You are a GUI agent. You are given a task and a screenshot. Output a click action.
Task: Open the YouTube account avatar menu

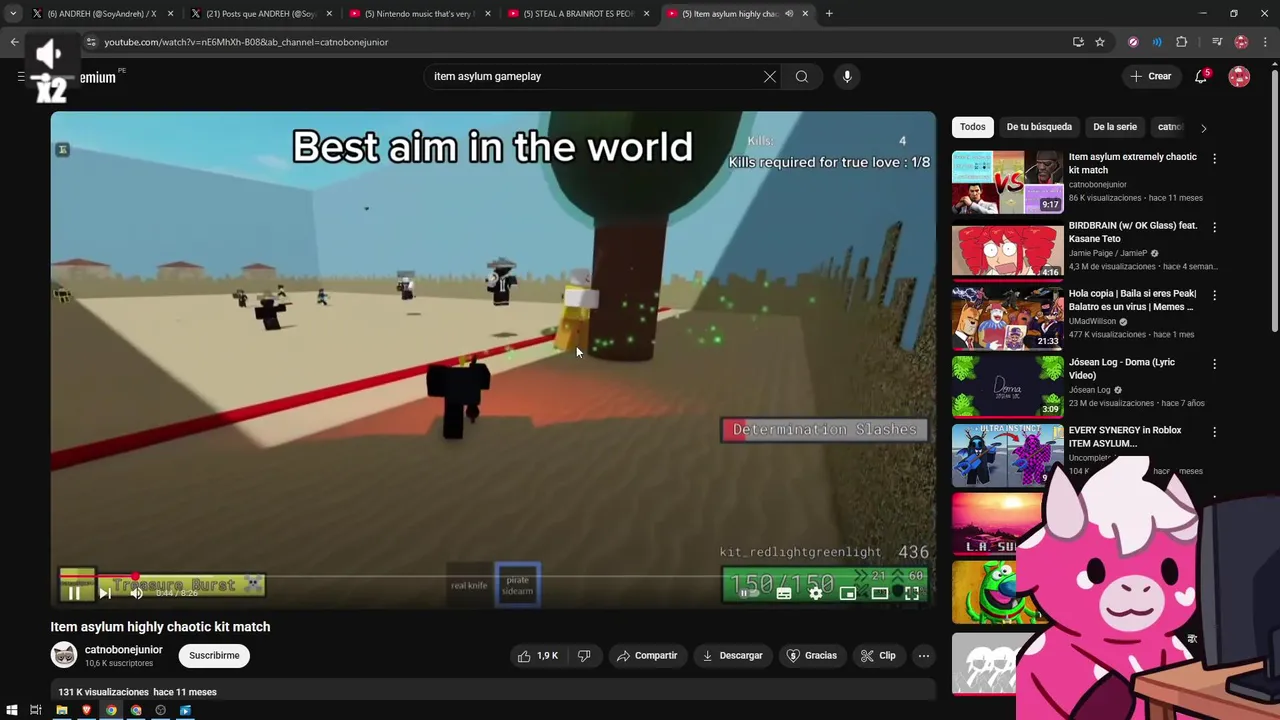(x=1239, y=77)
